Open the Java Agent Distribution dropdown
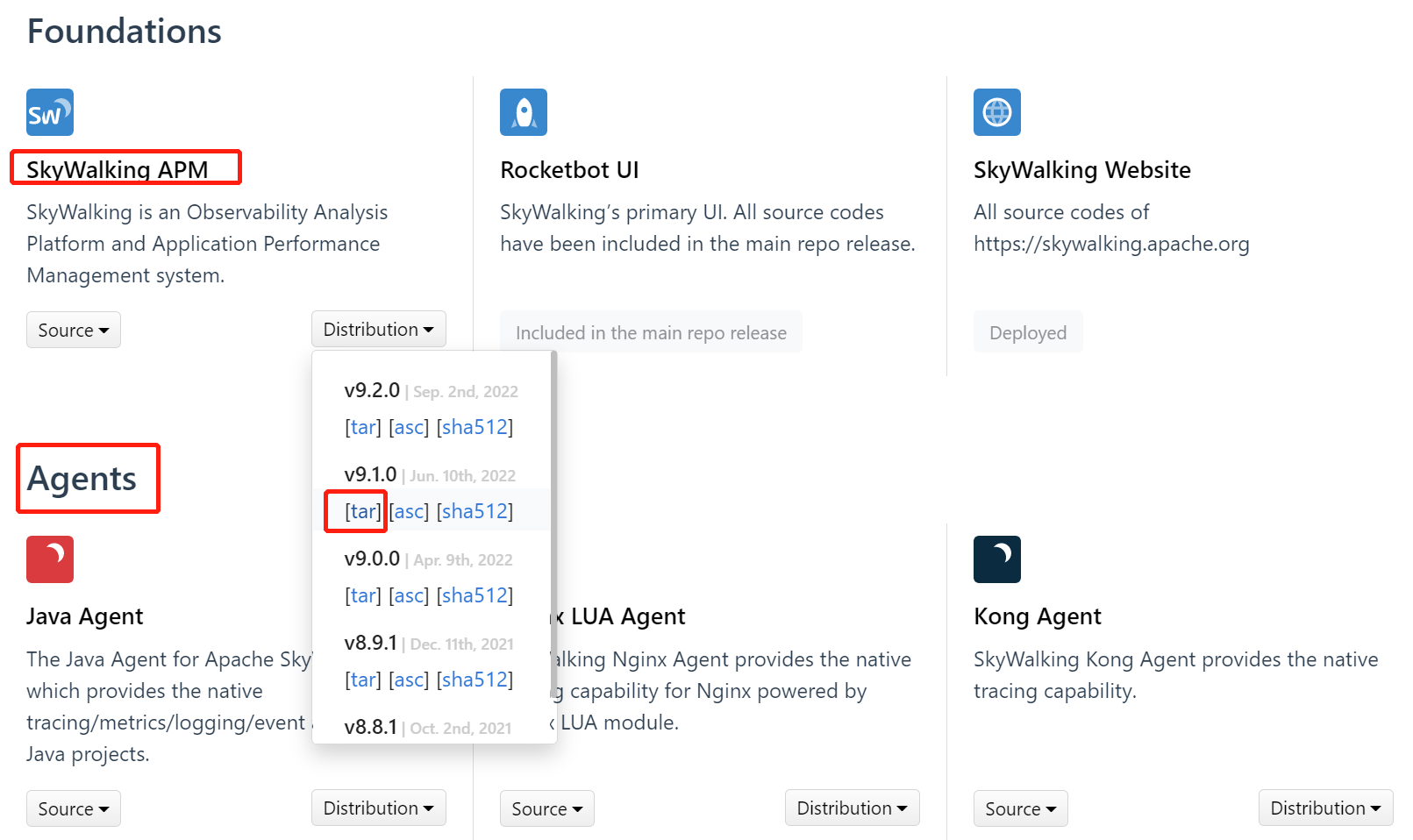This screenshot has width=1413, height=840. (x=379, y=808)
